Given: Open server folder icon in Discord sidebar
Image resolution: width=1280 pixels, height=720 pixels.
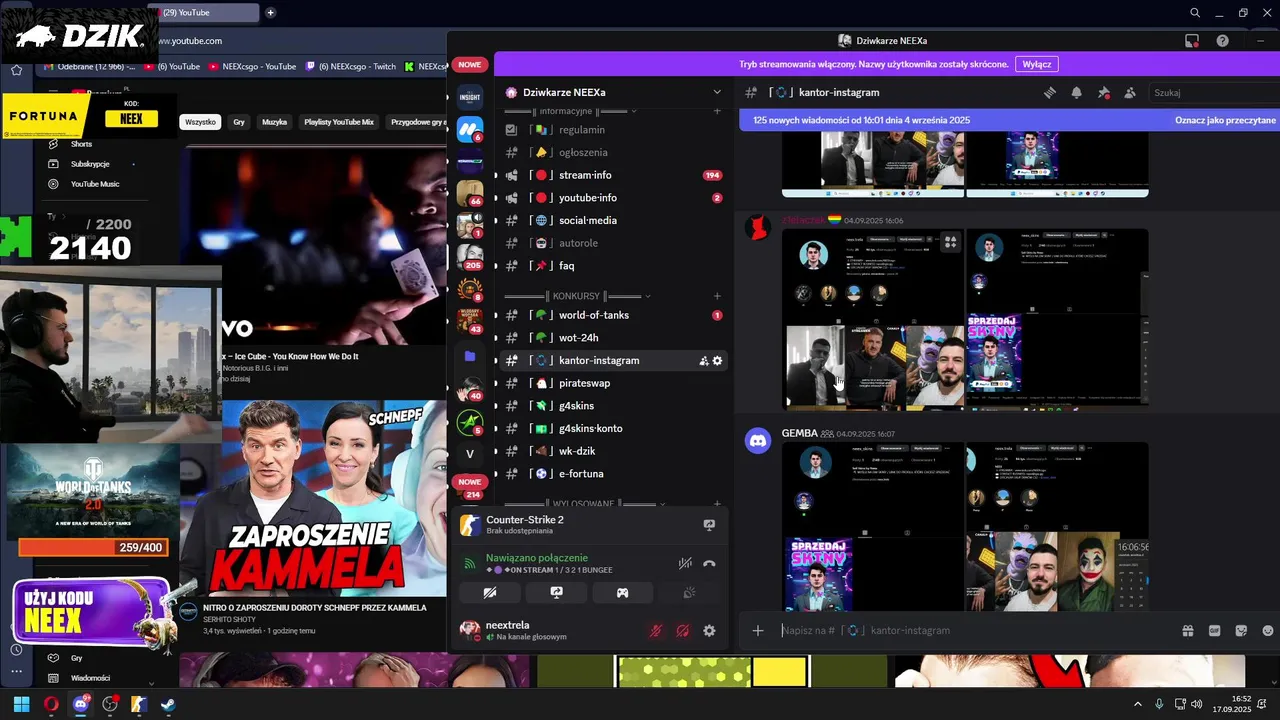Looking at the screenshot, I should [470, 356].
